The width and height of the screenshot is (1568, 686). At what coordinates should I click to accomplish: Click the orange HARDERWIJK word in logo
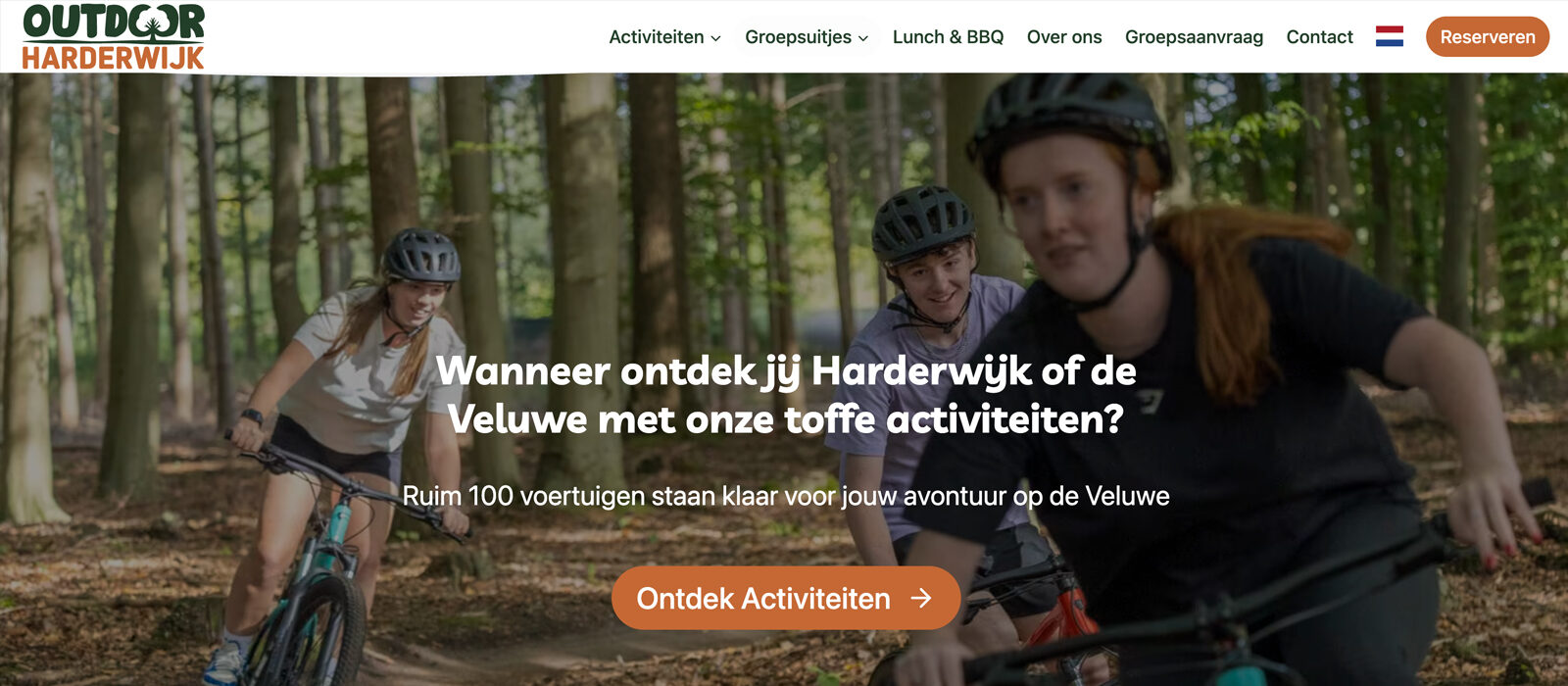tap(114, 57)
